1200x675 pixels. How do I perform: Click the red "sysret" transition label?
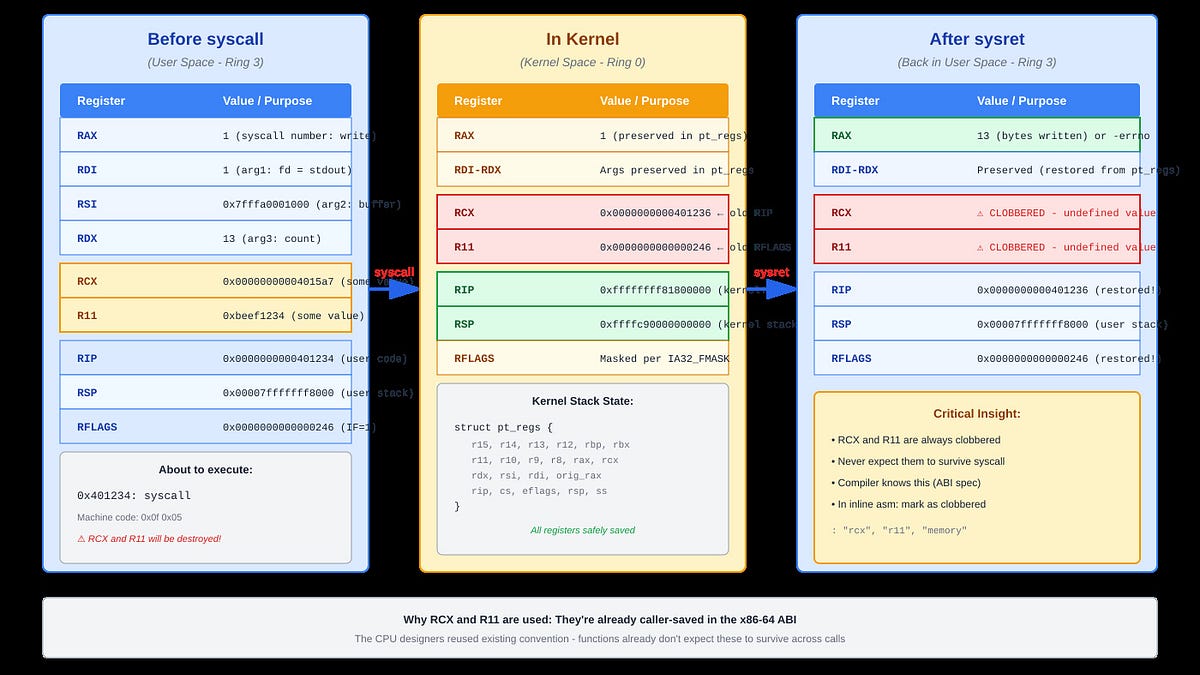click(x=770, y=272)
